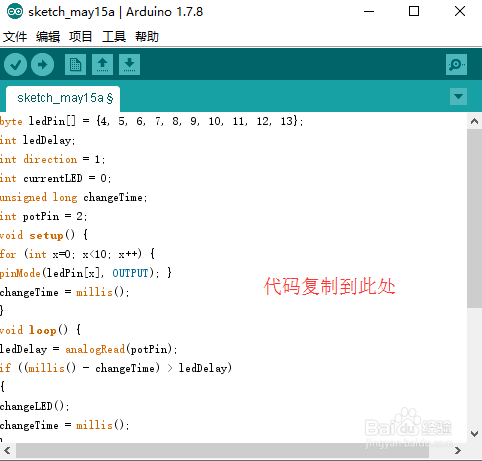
Task: Open the 工具 menu
Action: point(114,37)
